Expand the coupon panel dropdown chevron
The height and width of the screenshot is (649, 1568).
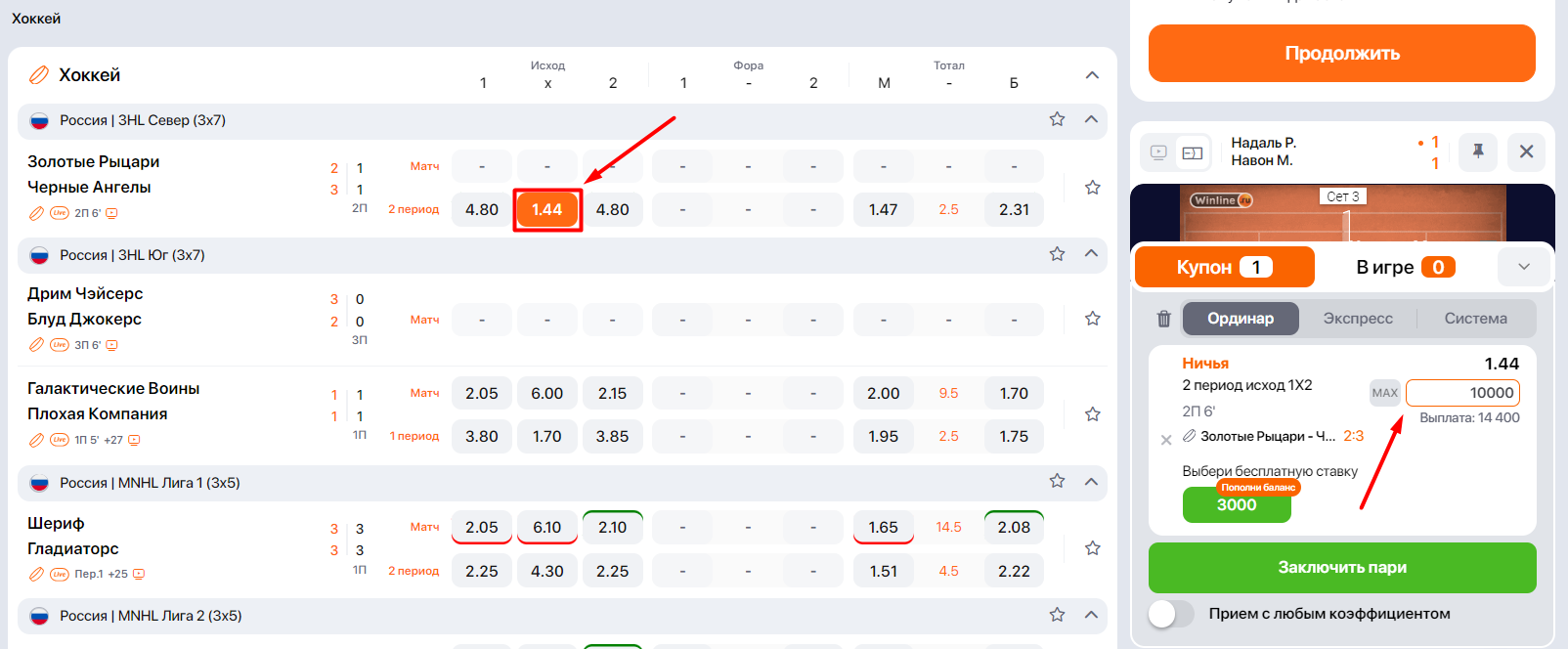point(1523,267)
